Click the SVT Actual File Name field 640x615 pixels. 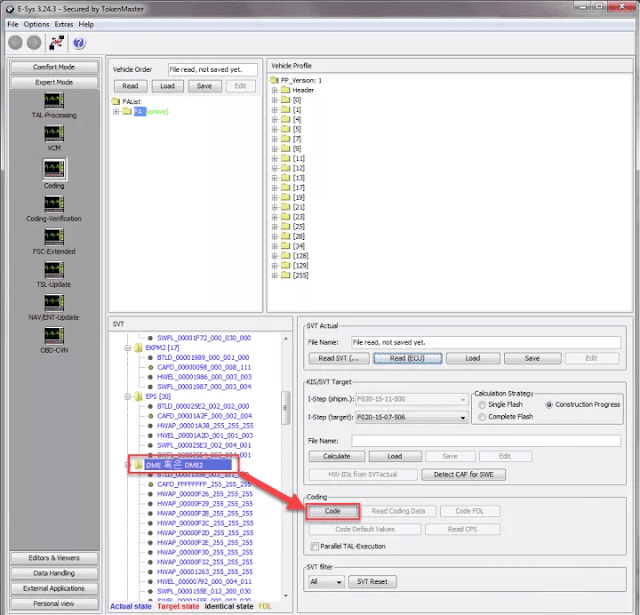tap(486, 342)
